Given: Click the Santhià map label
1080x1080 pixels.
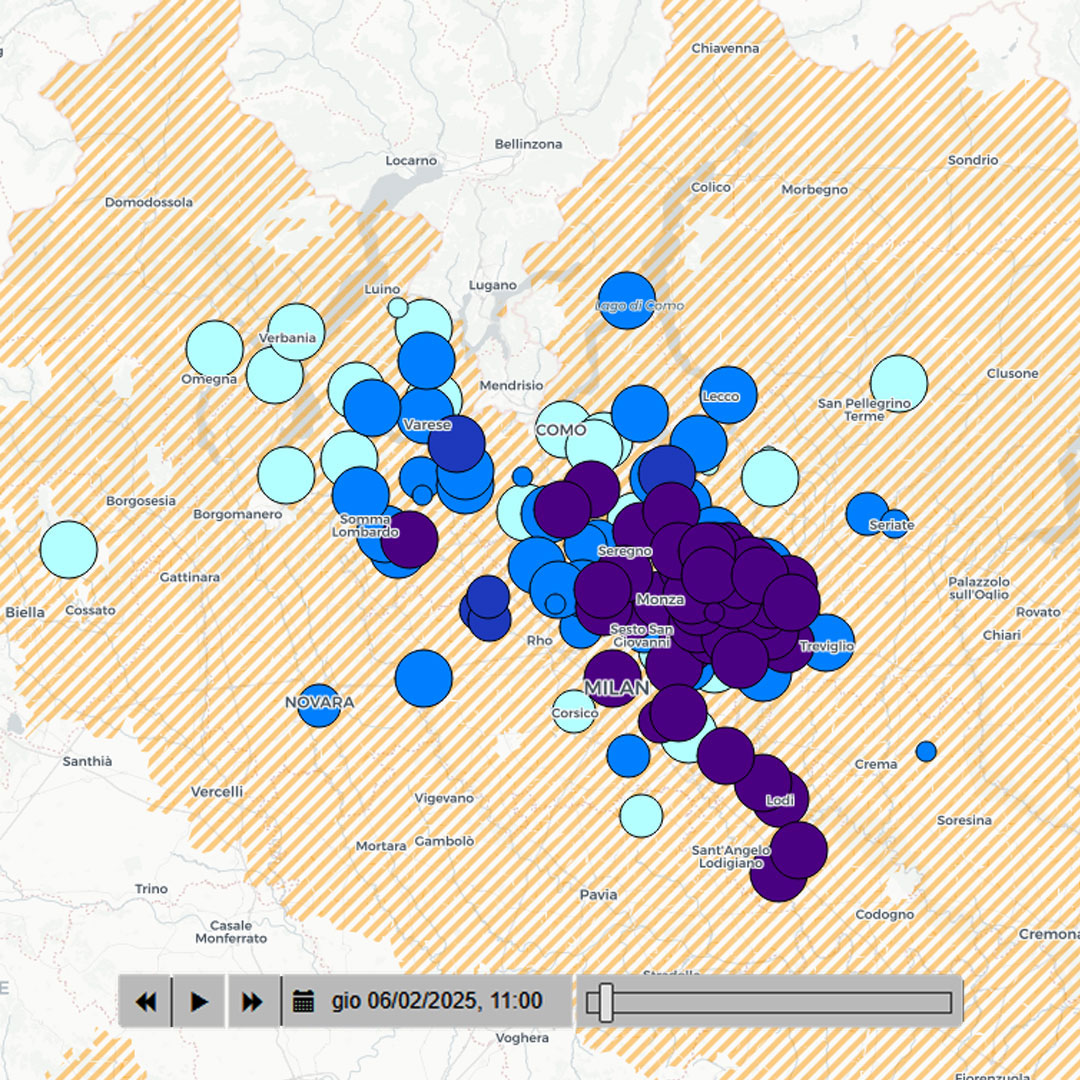Looking at the screenshot, I should [x=87, y=761].
